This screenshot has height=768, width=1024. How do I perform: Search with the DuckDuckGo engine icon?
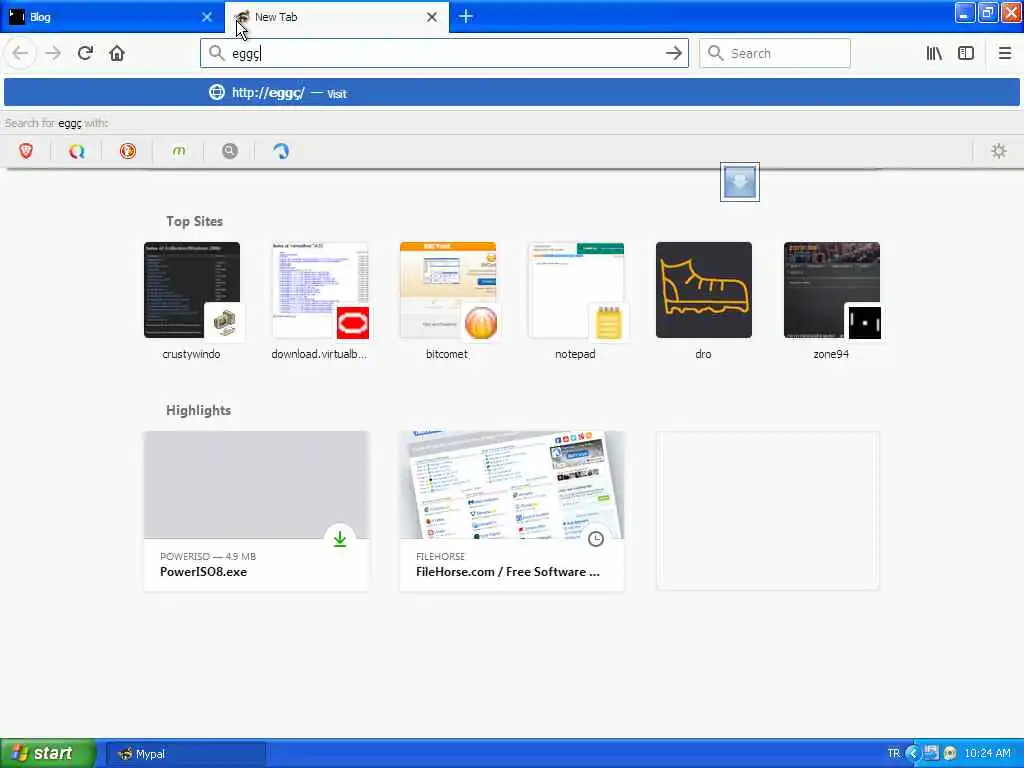pos(128,152)
